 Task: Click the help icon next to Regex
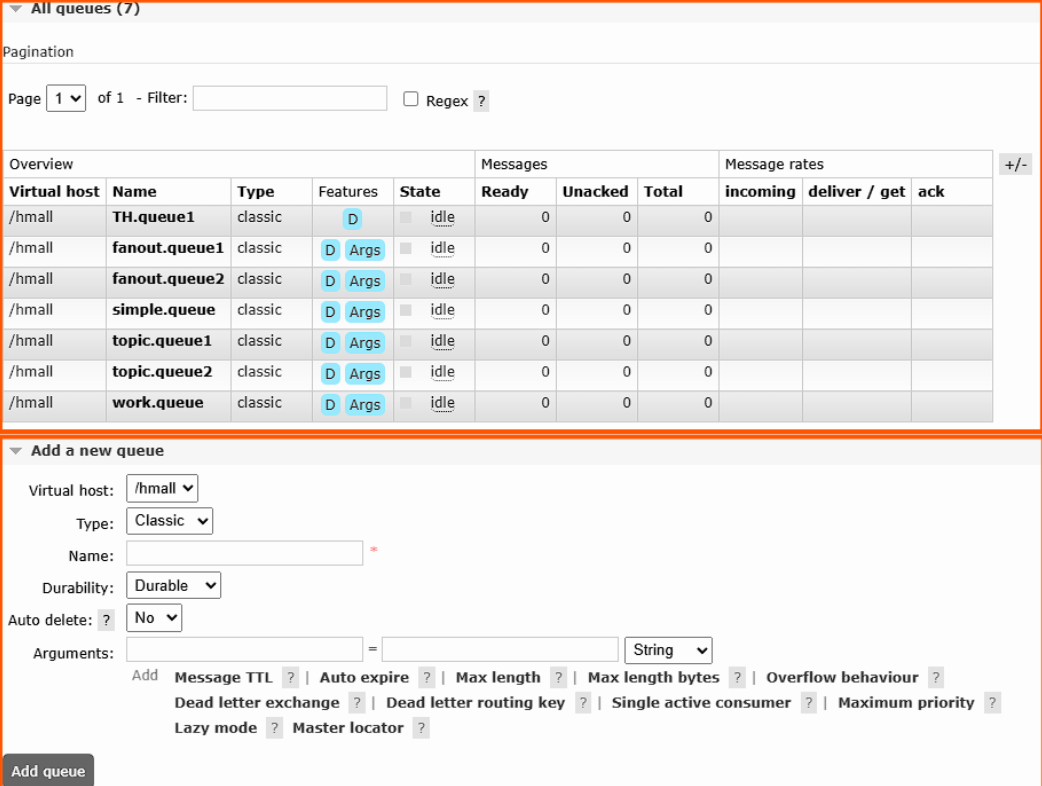(x=481, y=101)
